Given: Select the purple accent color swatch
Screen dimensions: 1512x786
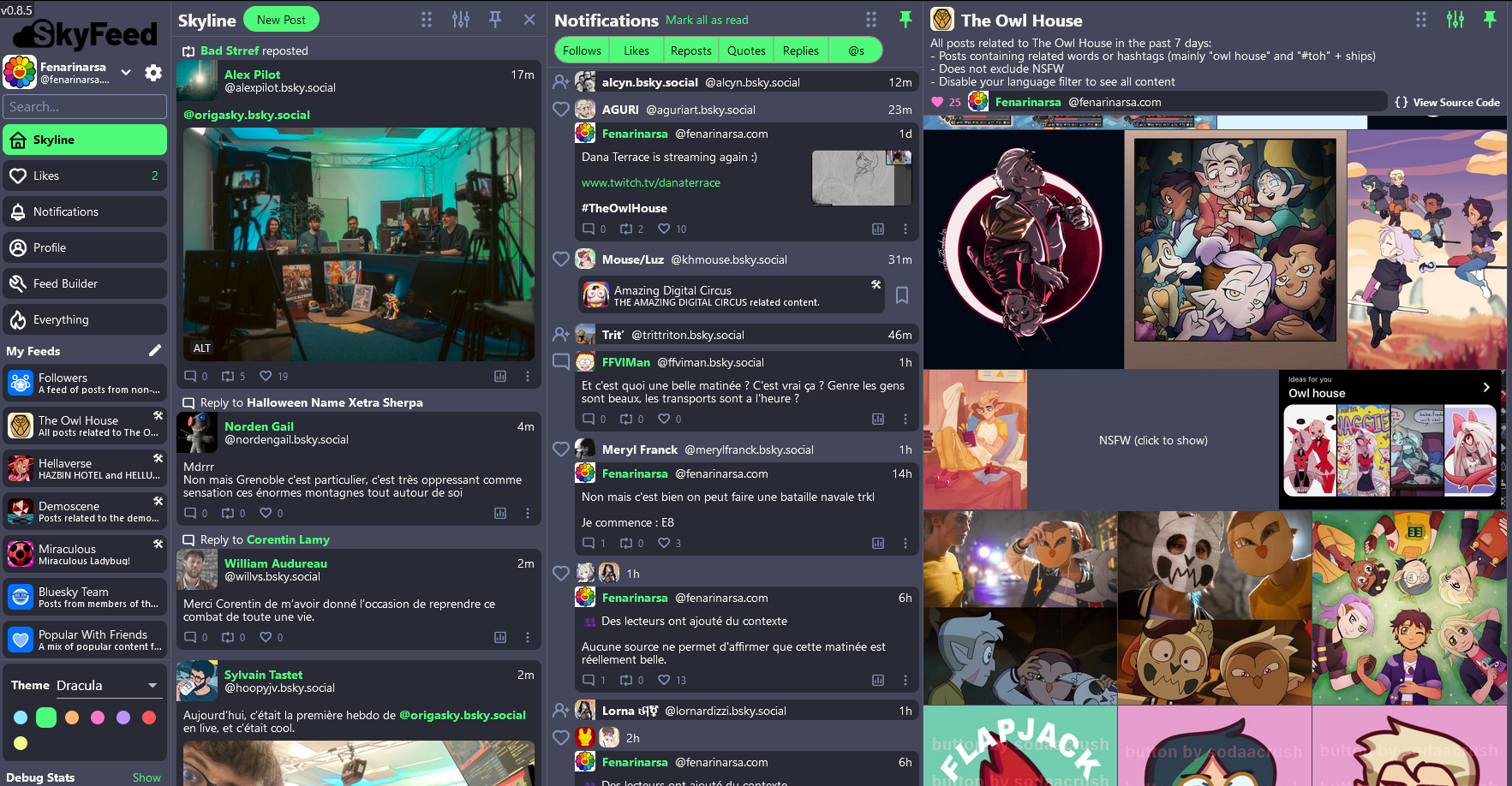Looking at the screenshot, I should (123, 718).
